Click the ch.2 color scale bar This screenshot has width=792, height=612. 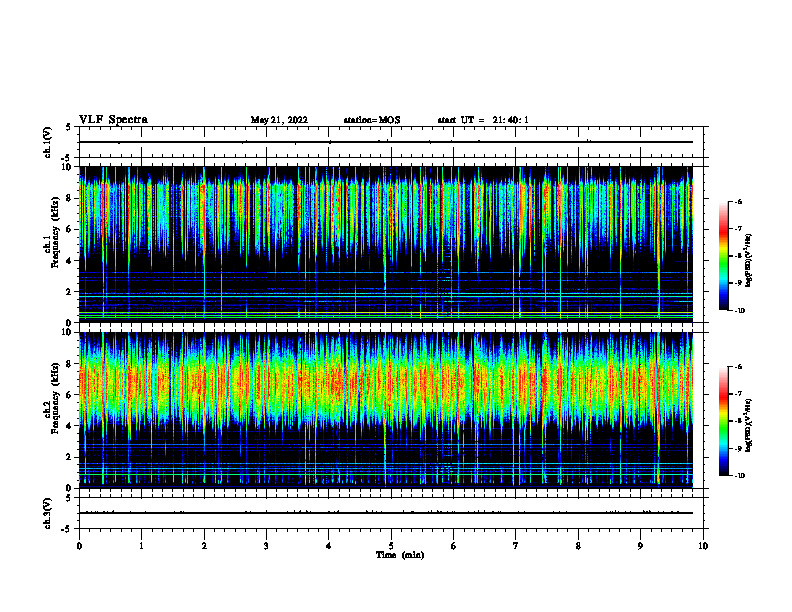723,421
